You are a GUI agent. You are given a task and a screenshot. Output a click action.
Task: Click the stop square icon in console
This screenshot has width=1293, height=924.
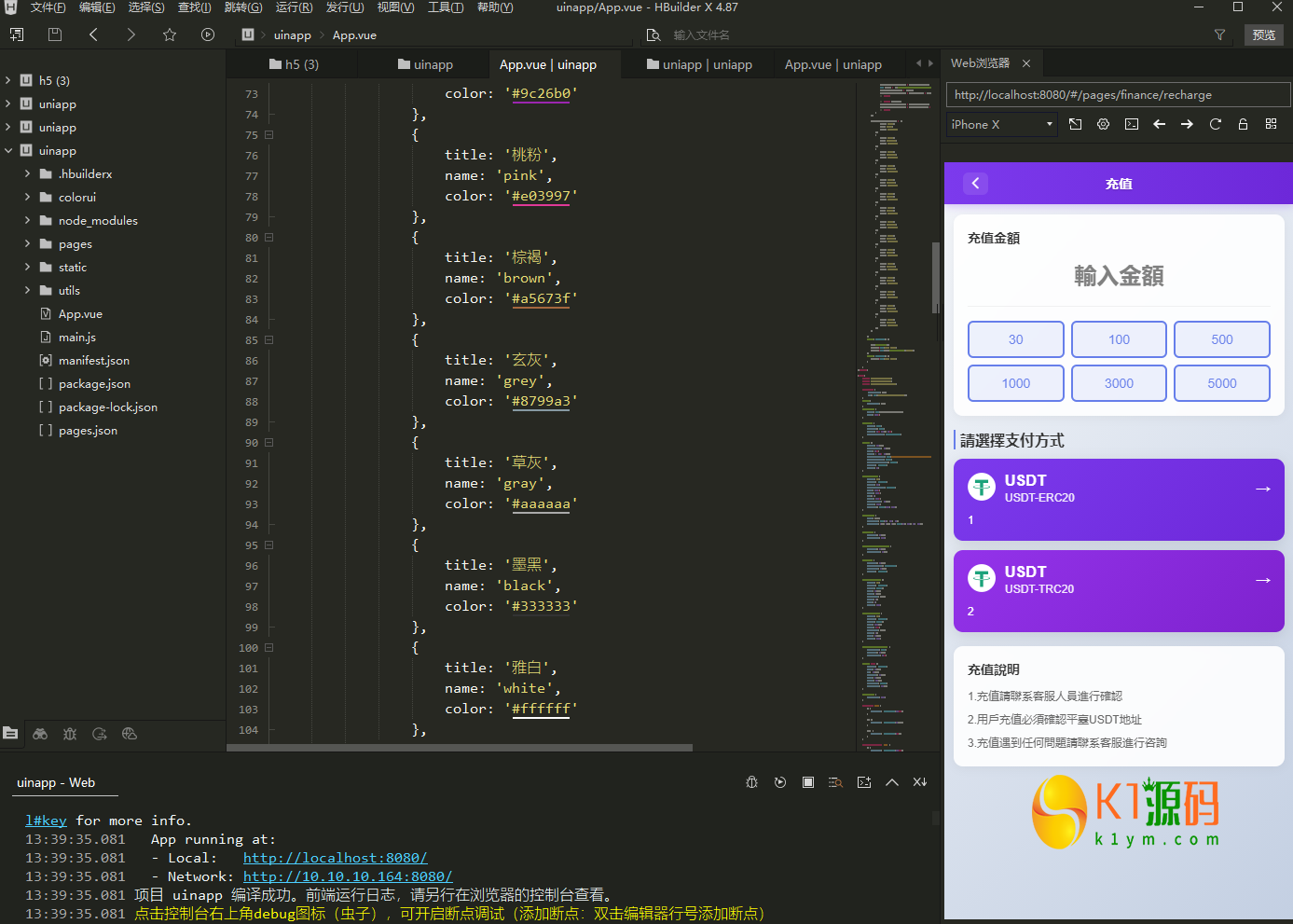tap(808, 782)
